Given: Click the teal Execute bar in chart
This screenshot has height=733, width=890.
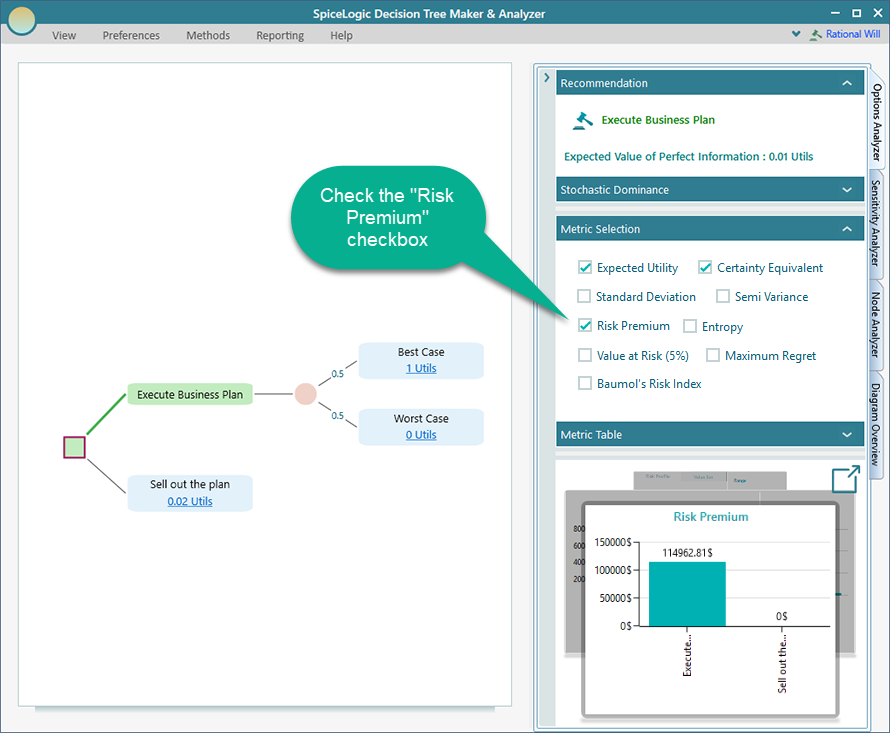Looking at the screenshot, I should (687, 593).
